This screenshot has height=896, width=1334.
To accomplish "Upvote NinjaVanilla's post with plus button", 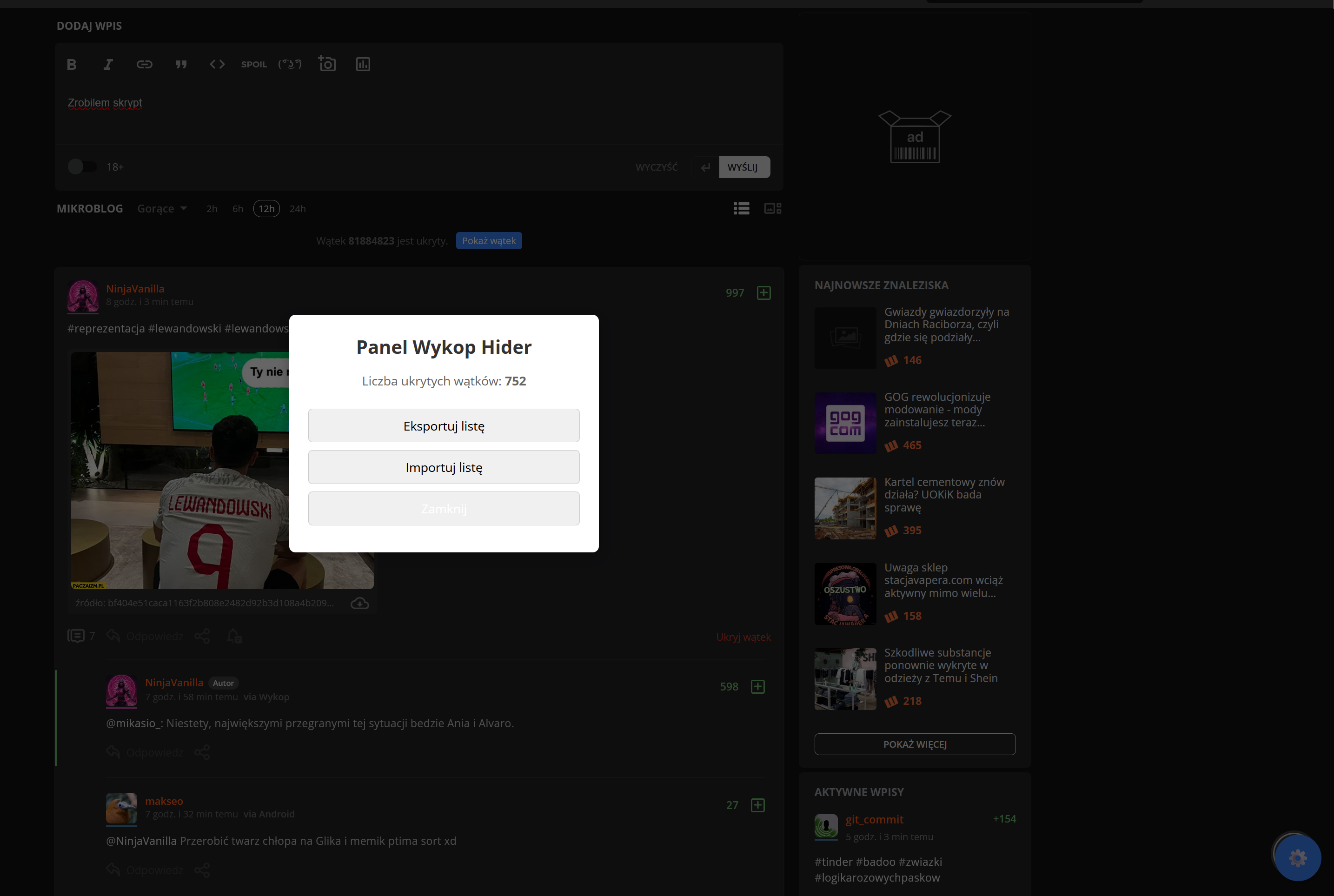I will tap(764, 293).
